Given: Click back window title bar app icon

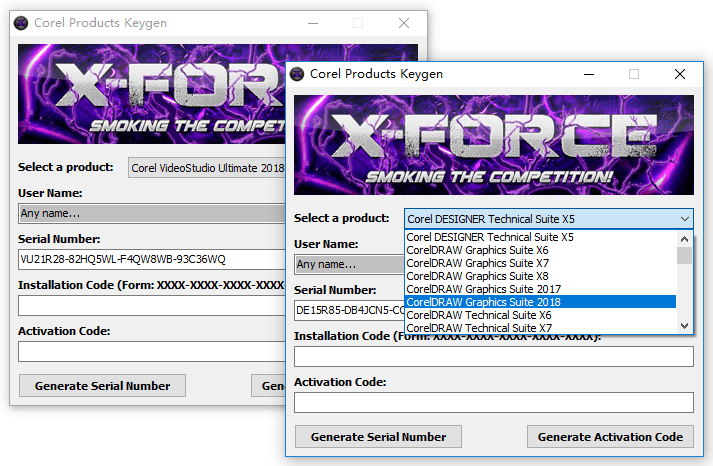Looking at the screenshot, I should [21, 23].
